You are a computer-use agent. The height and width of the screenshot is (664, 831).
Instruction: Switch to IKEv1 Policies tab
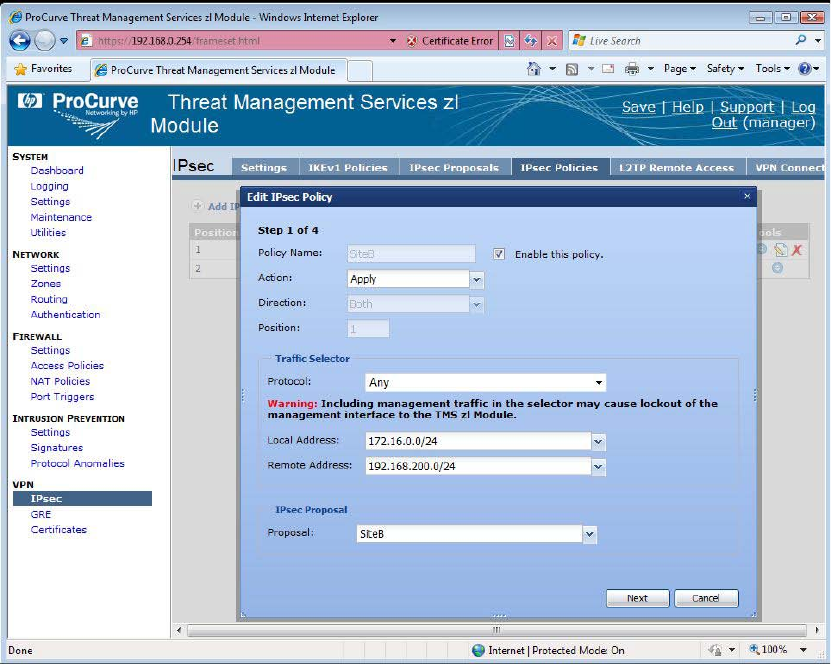pyautogui.click(x=348, y=167)
